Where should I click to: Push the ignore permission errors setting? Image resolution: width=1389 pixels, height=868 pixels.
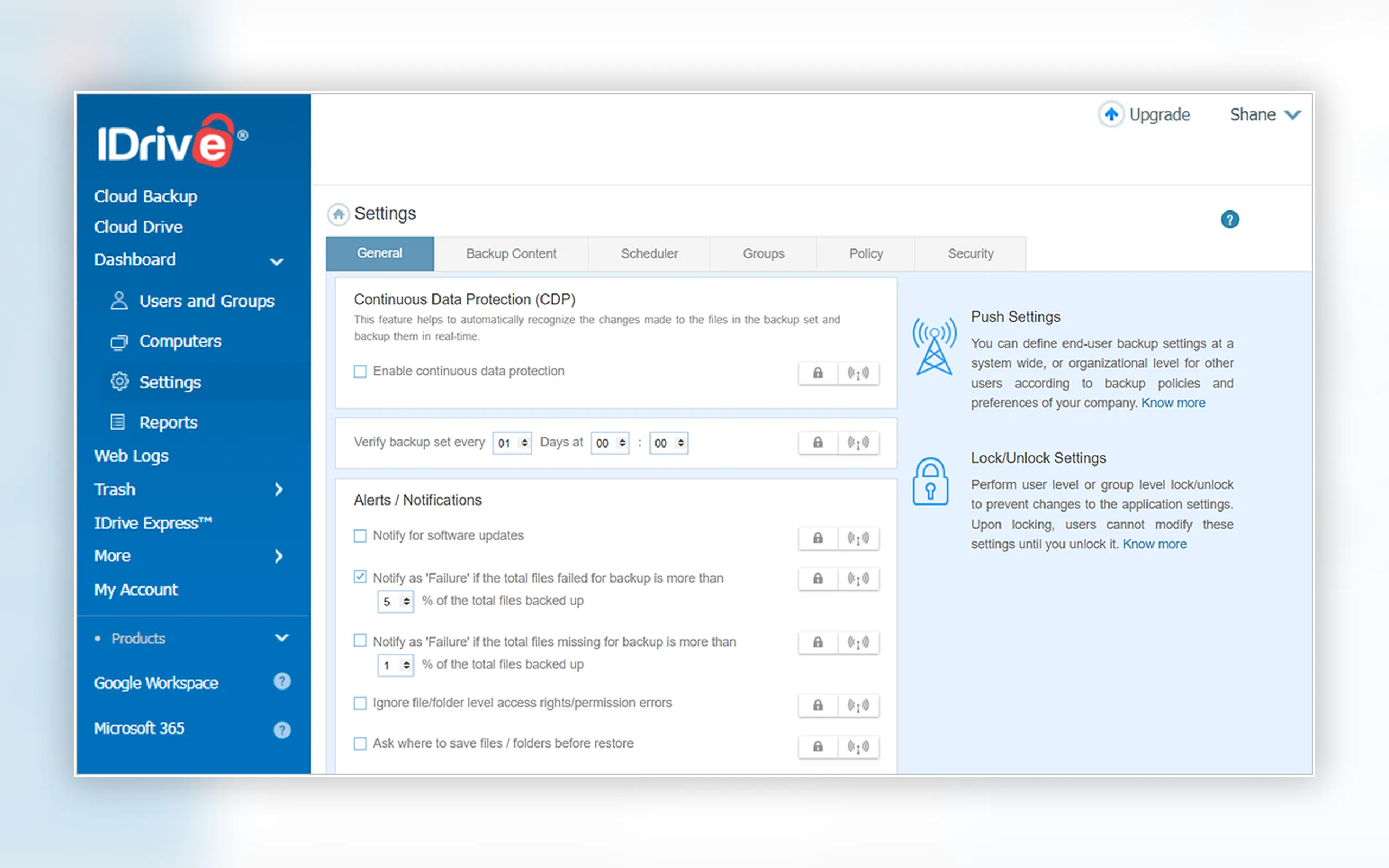(858, 705)
